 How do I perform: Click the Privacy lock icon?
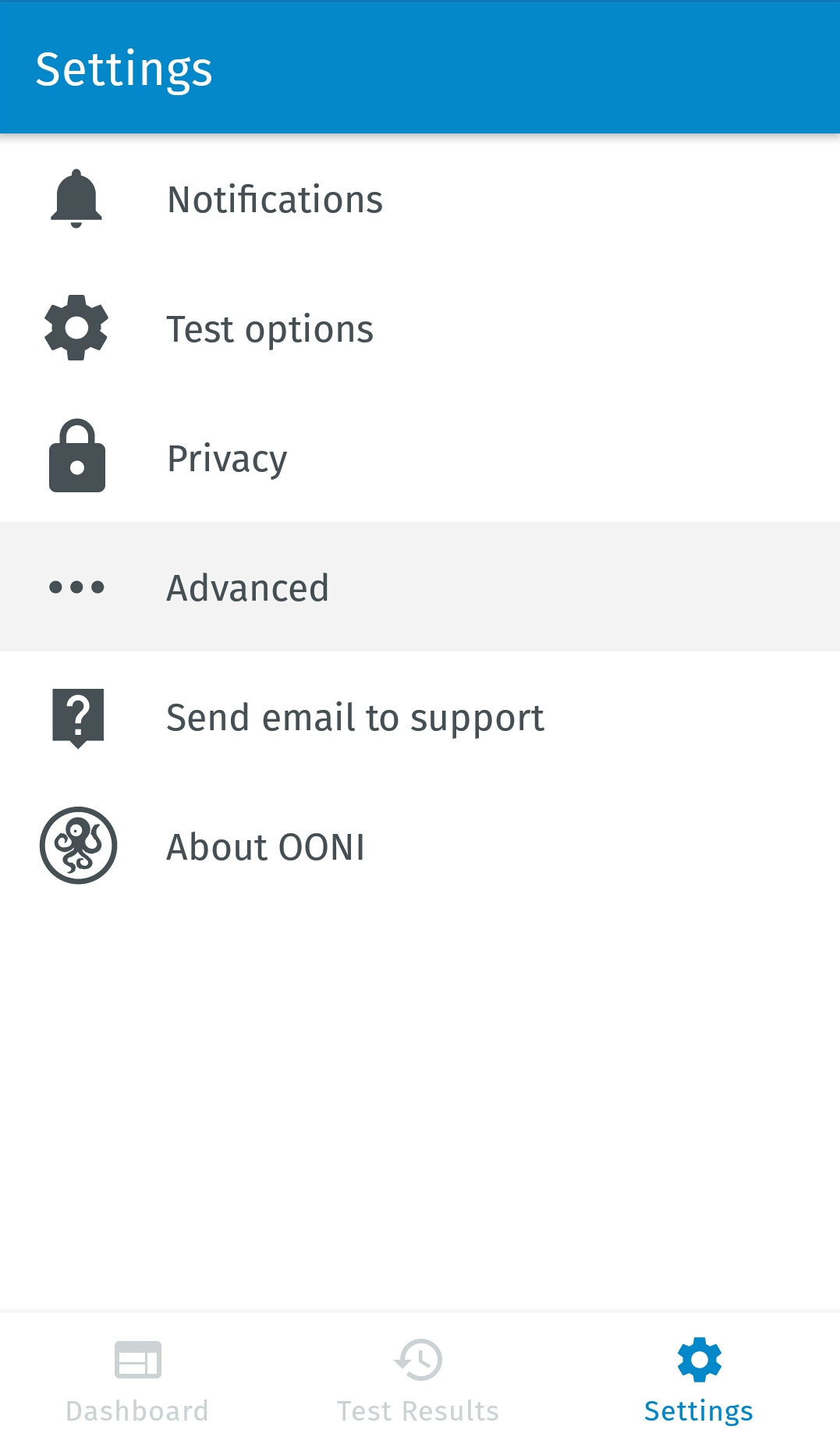pyautogui.click(x=76, y=456)
